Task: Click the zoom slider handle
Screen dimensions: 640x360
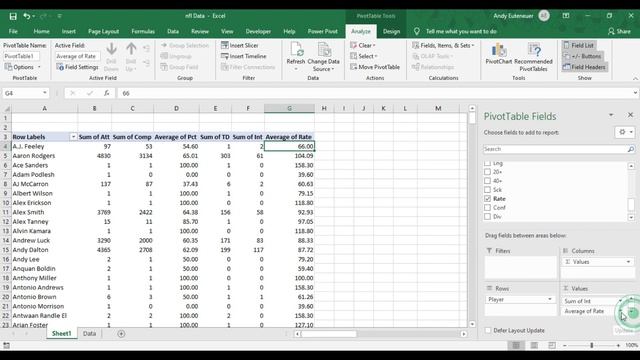Action: (x=592, y=345)
